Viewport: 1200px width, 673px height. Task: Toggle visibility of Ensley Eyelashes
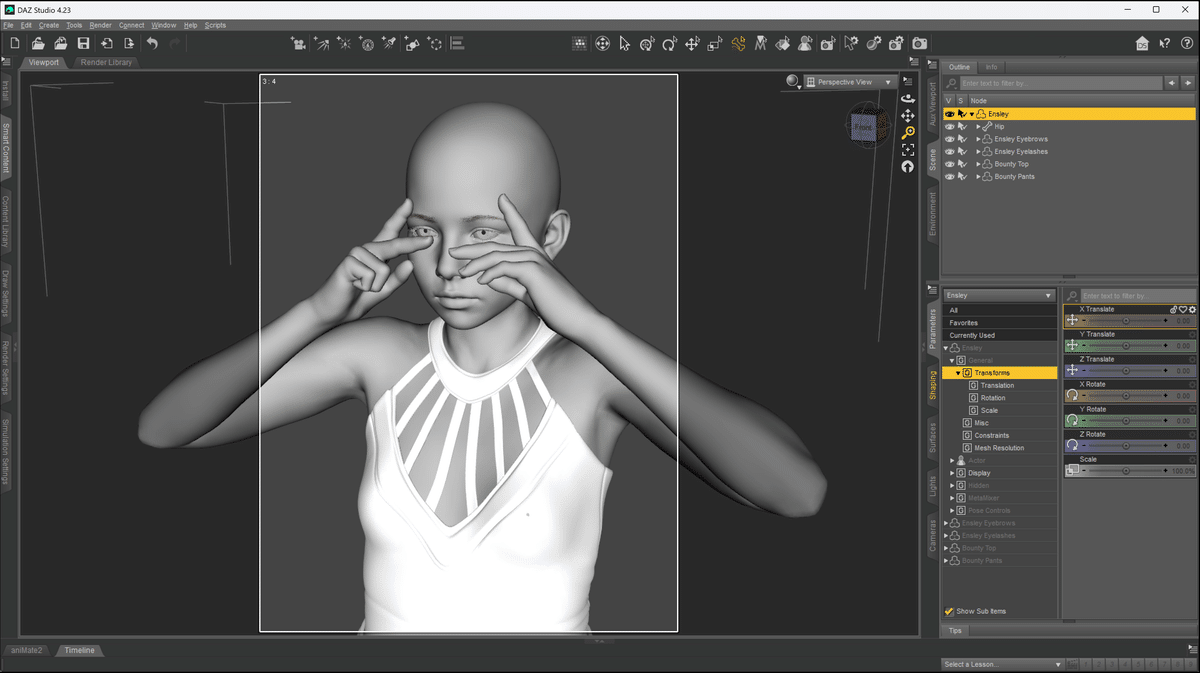click(x=949, y=152)
